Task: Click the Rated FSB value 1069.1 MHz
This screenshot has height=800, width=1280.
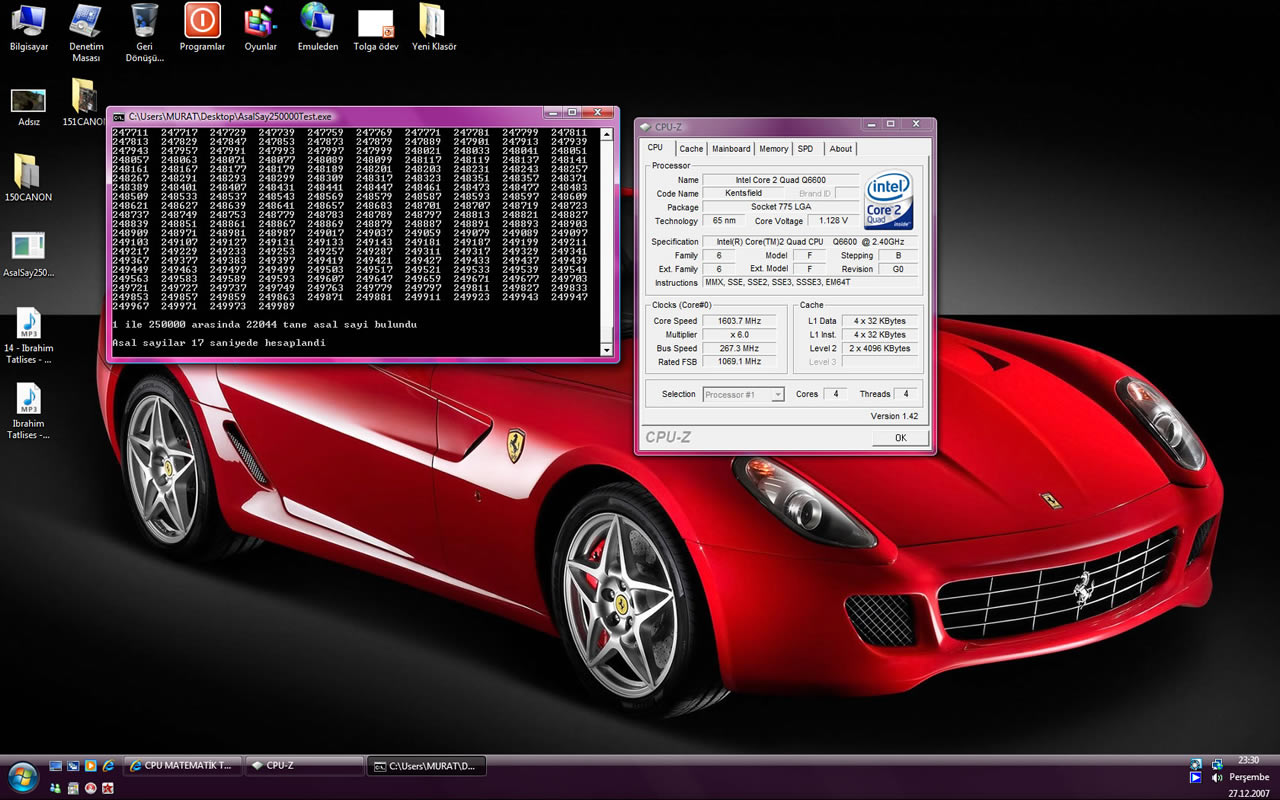Action: (740, 362)
